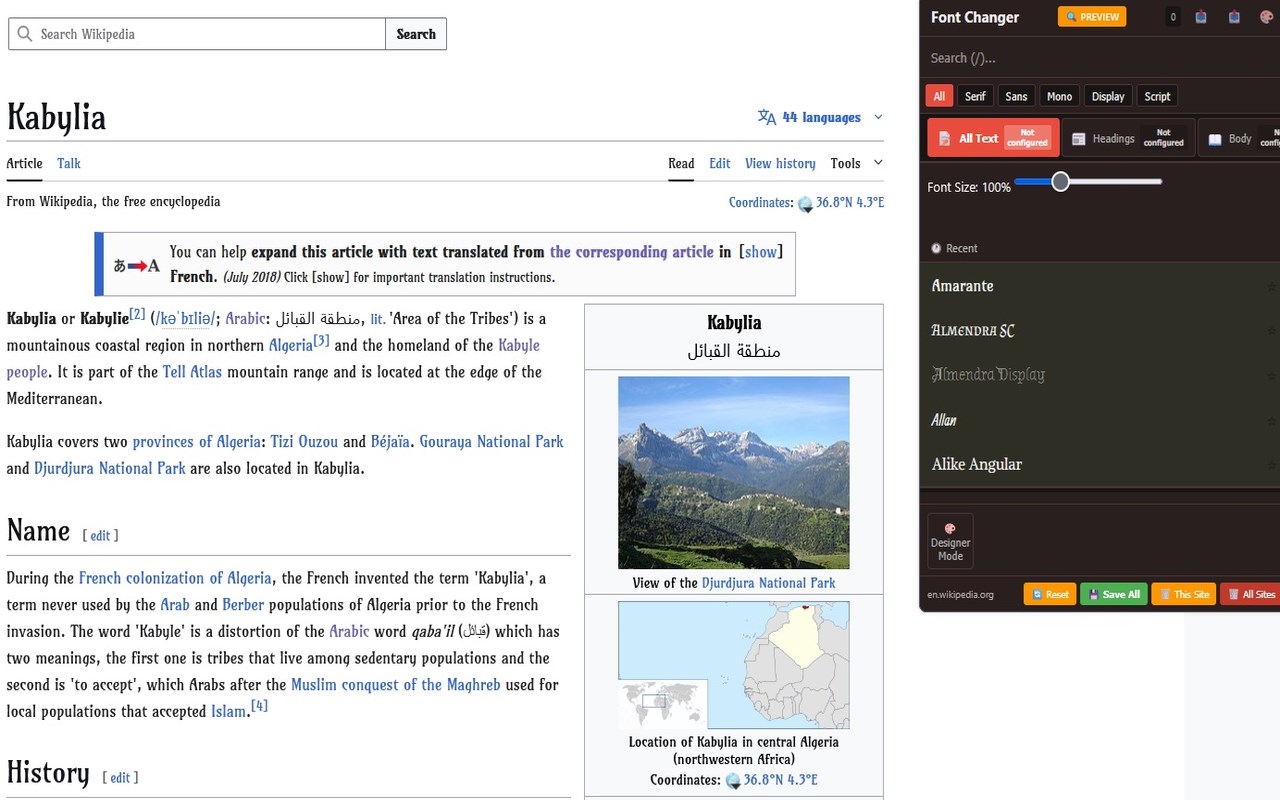Screen dimensions: 1280x800
Task: Open the Edit tab
Action: (720, 163)
